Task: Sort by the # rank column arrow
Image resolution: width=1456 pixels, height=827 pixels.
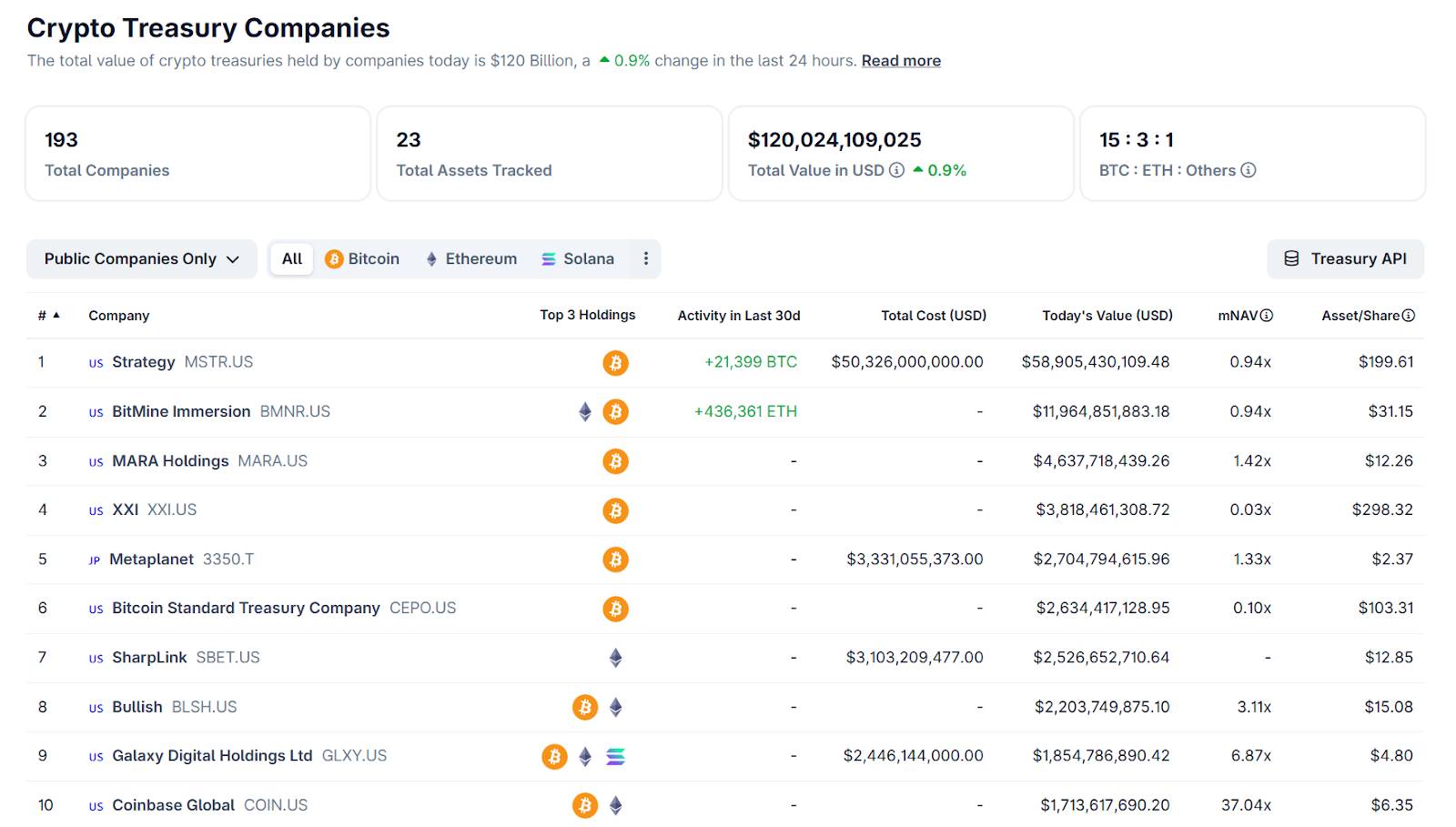Action: [56, 316]
